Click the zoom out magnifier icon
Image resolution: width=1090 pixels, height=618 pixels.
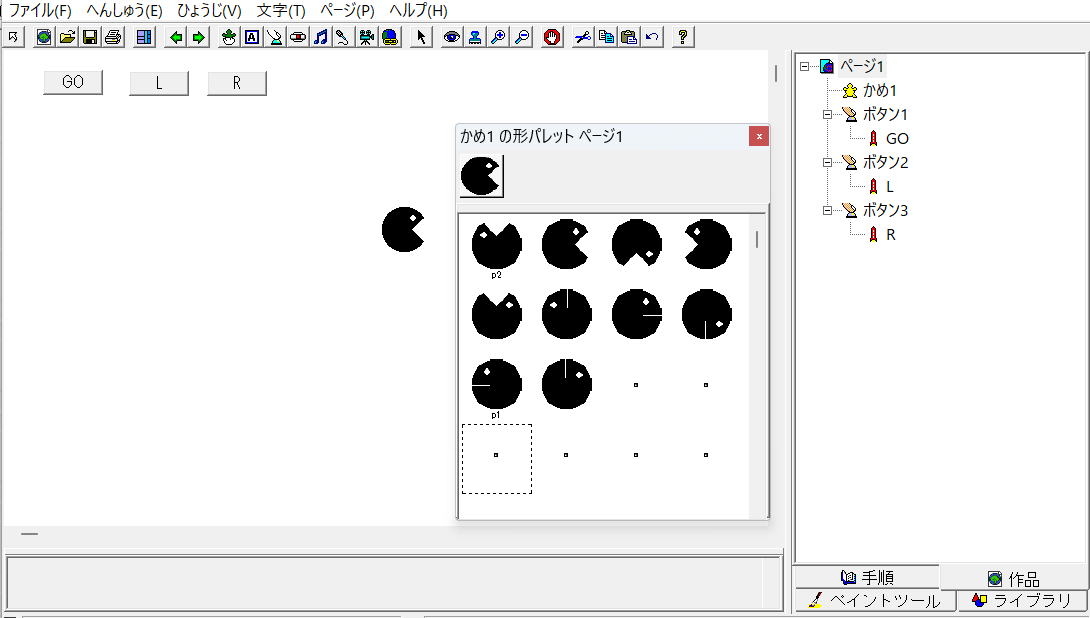521,37
